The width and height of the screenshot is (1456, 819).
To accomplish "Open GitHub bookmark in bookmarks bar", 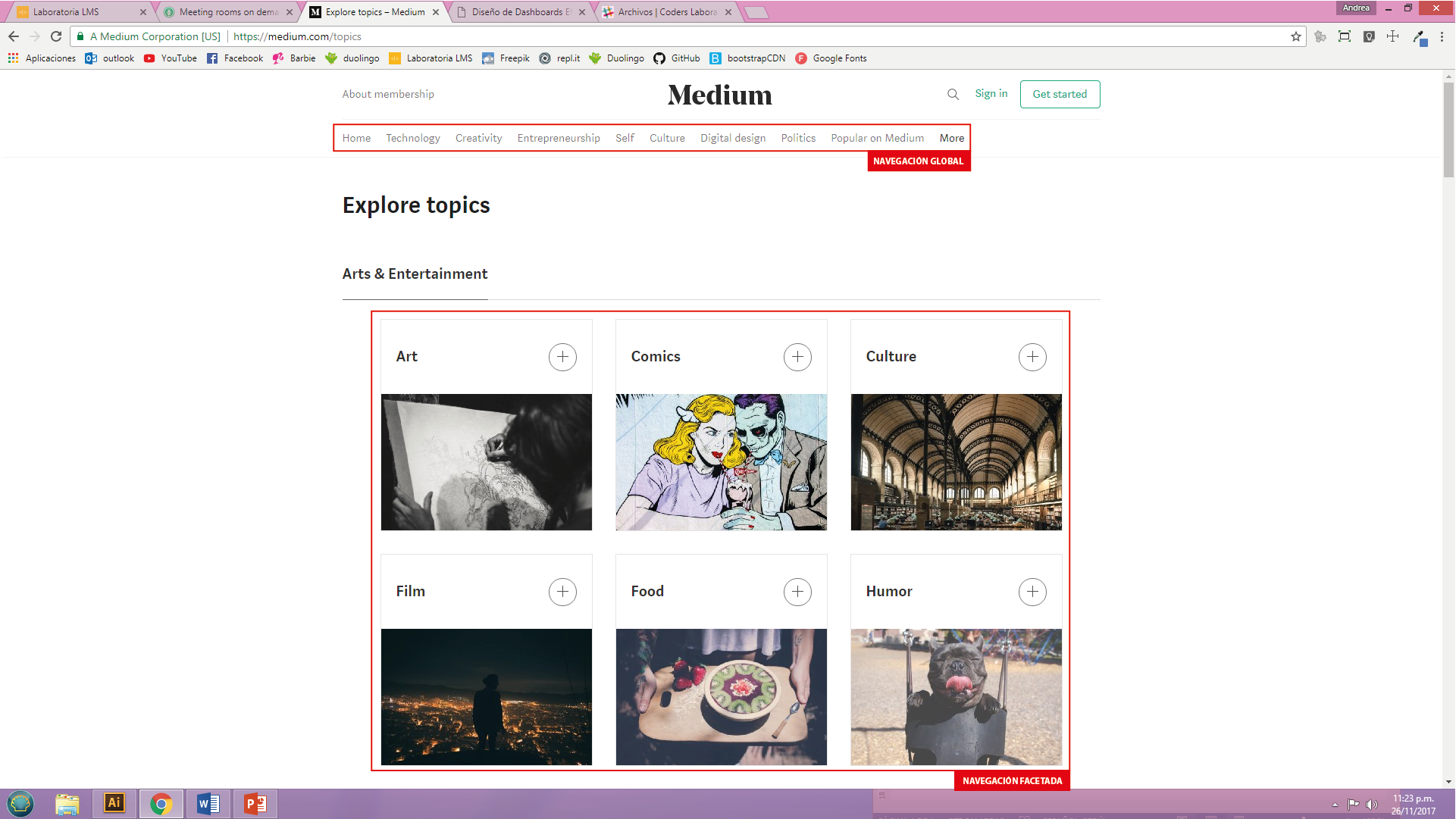I will (677, 58).
